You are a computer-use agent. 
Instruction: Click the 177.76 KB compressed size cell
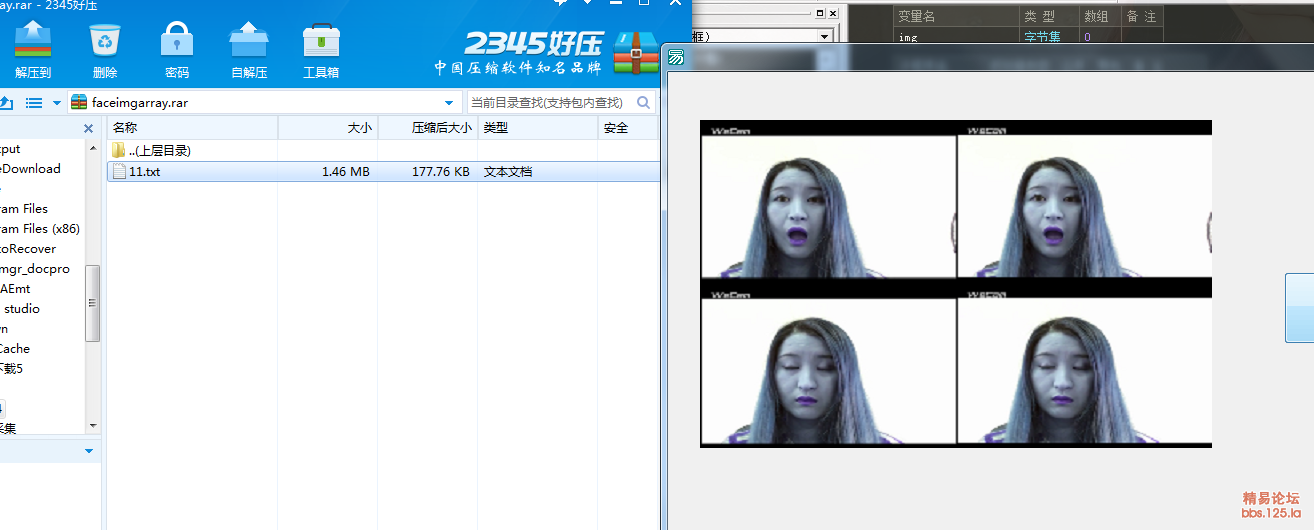click(x=440, y=172)
